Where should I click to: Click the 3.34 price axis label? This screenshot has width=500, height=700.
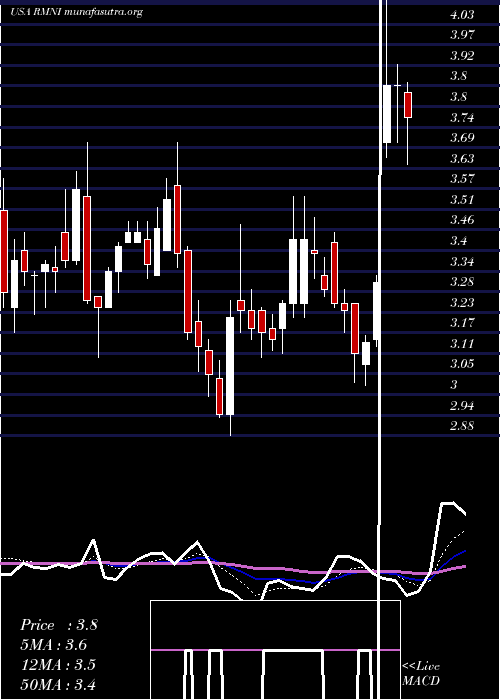(x=462, y=261)
